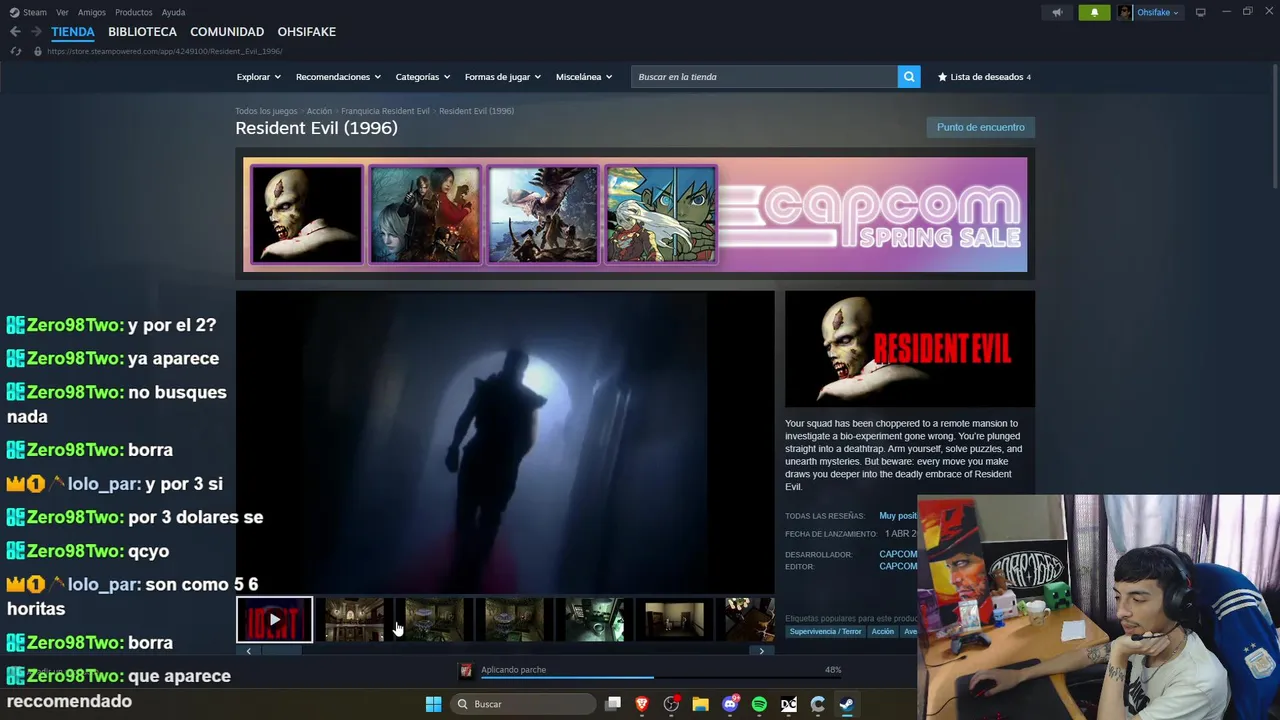Select the third screenshot thumbnail
Viewport: 1280px width, 720px height.
[514, 620]
